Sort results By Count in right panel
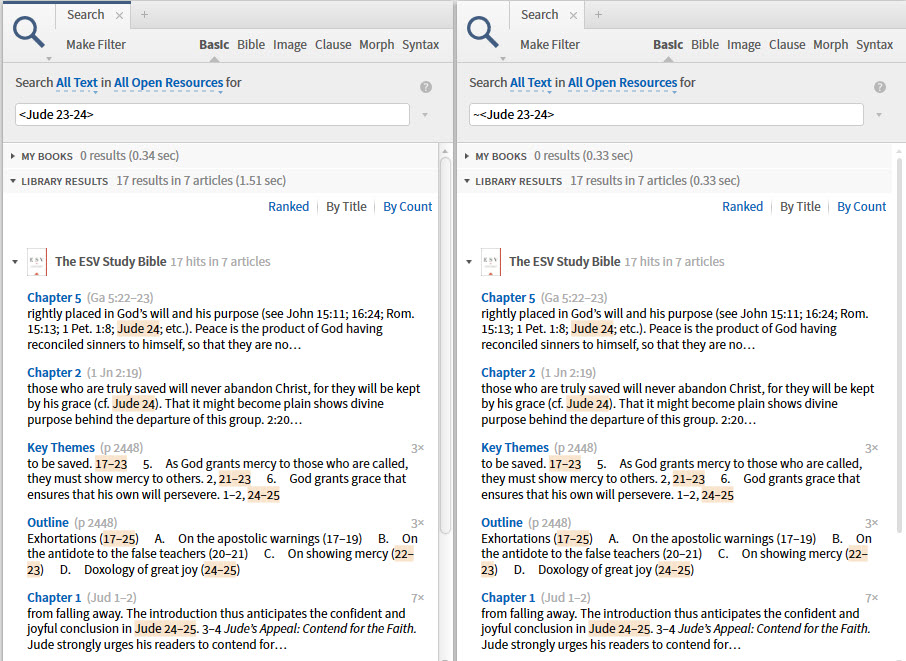Screen dimensions: 906x661 pyautogui.click(x=862, y=206)
